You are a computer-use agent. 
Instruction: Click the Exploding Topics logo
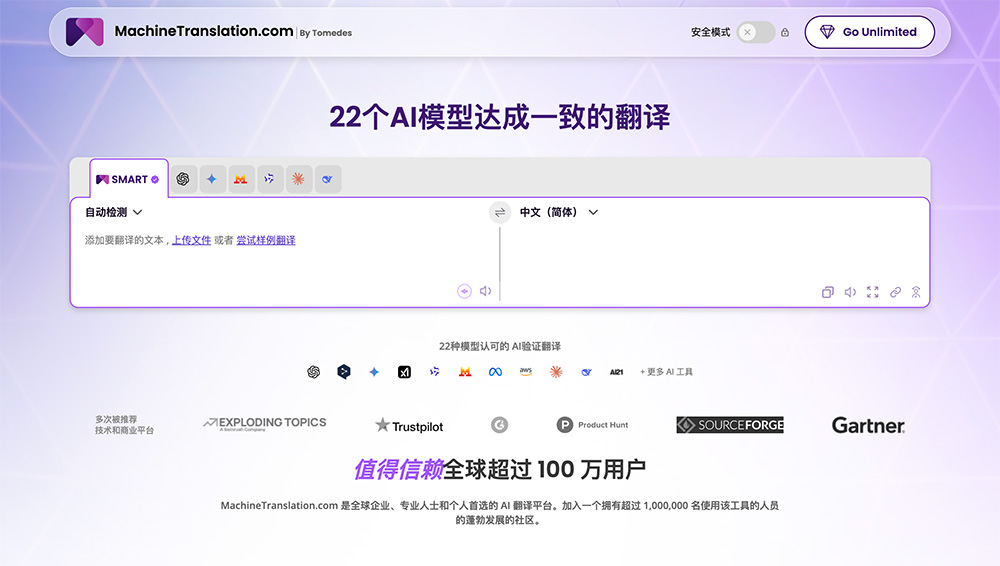[x=265, y=424]
